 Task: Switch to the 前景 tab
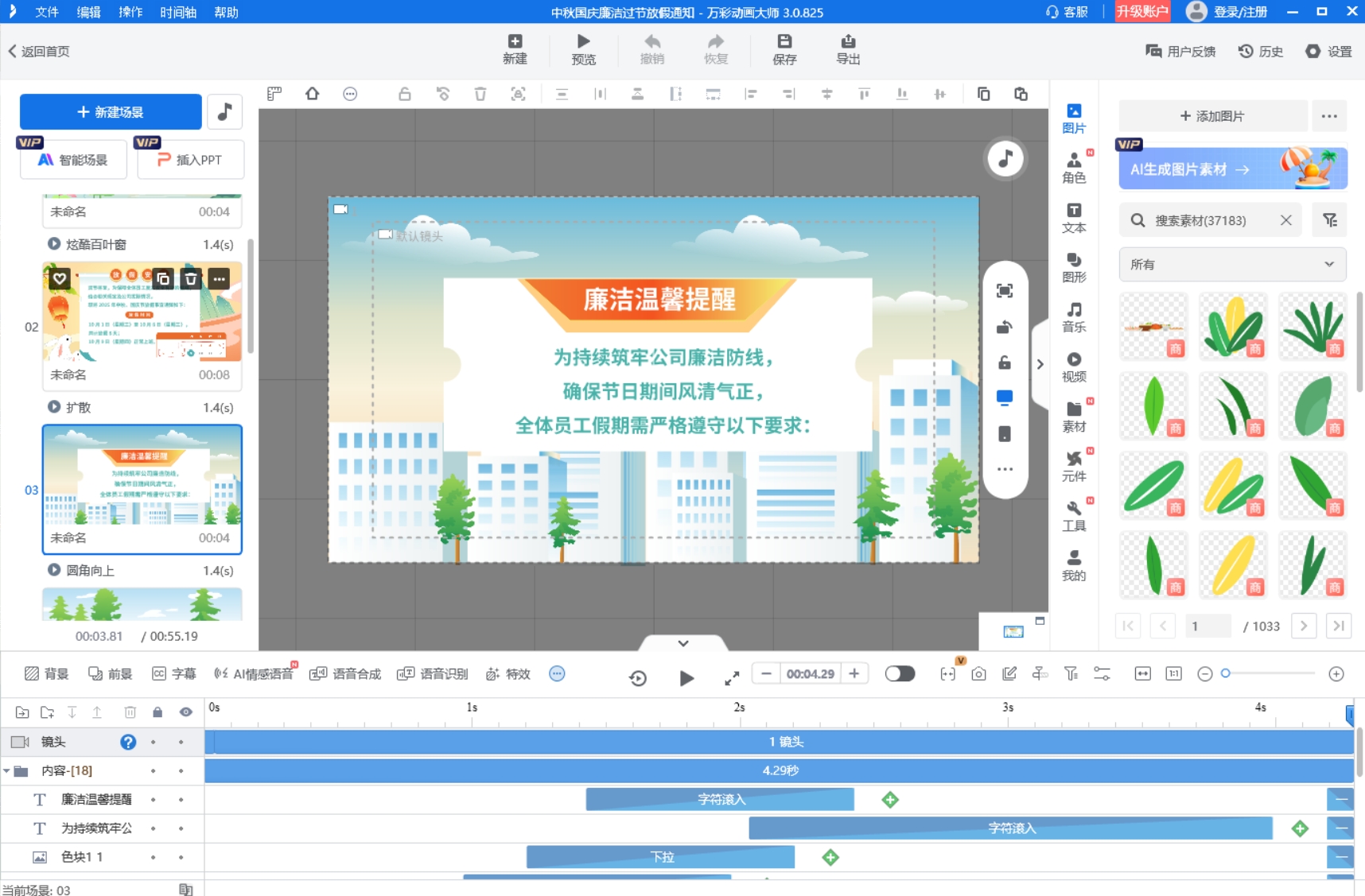[x=111, y=673]
